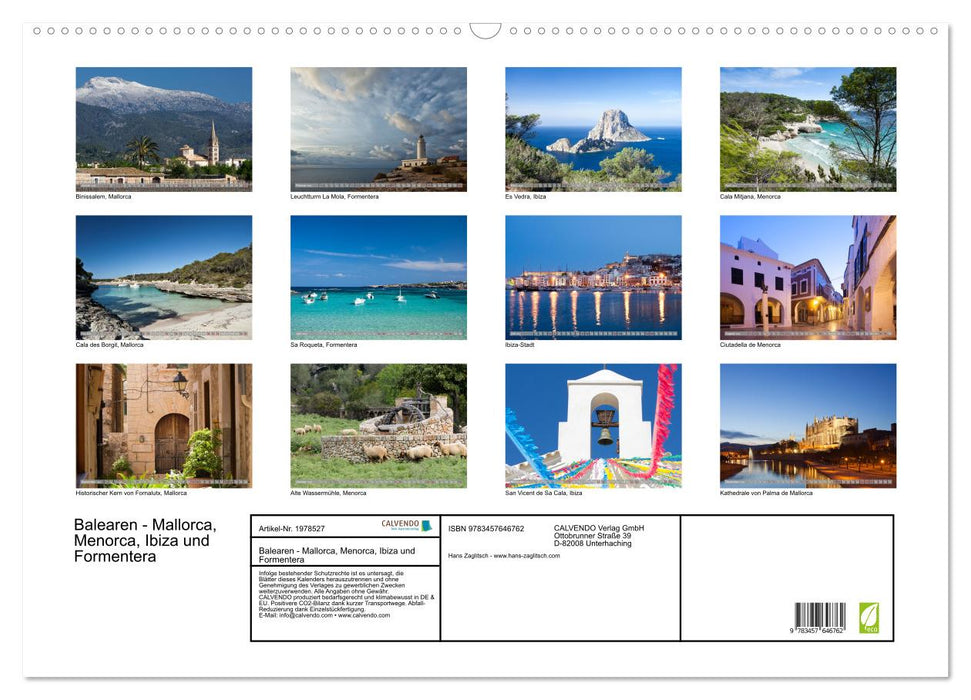Screen dimensions: 971x700
Task: Select the Cala Mitjana, Menorca image
Action: [x=807, y=128]
